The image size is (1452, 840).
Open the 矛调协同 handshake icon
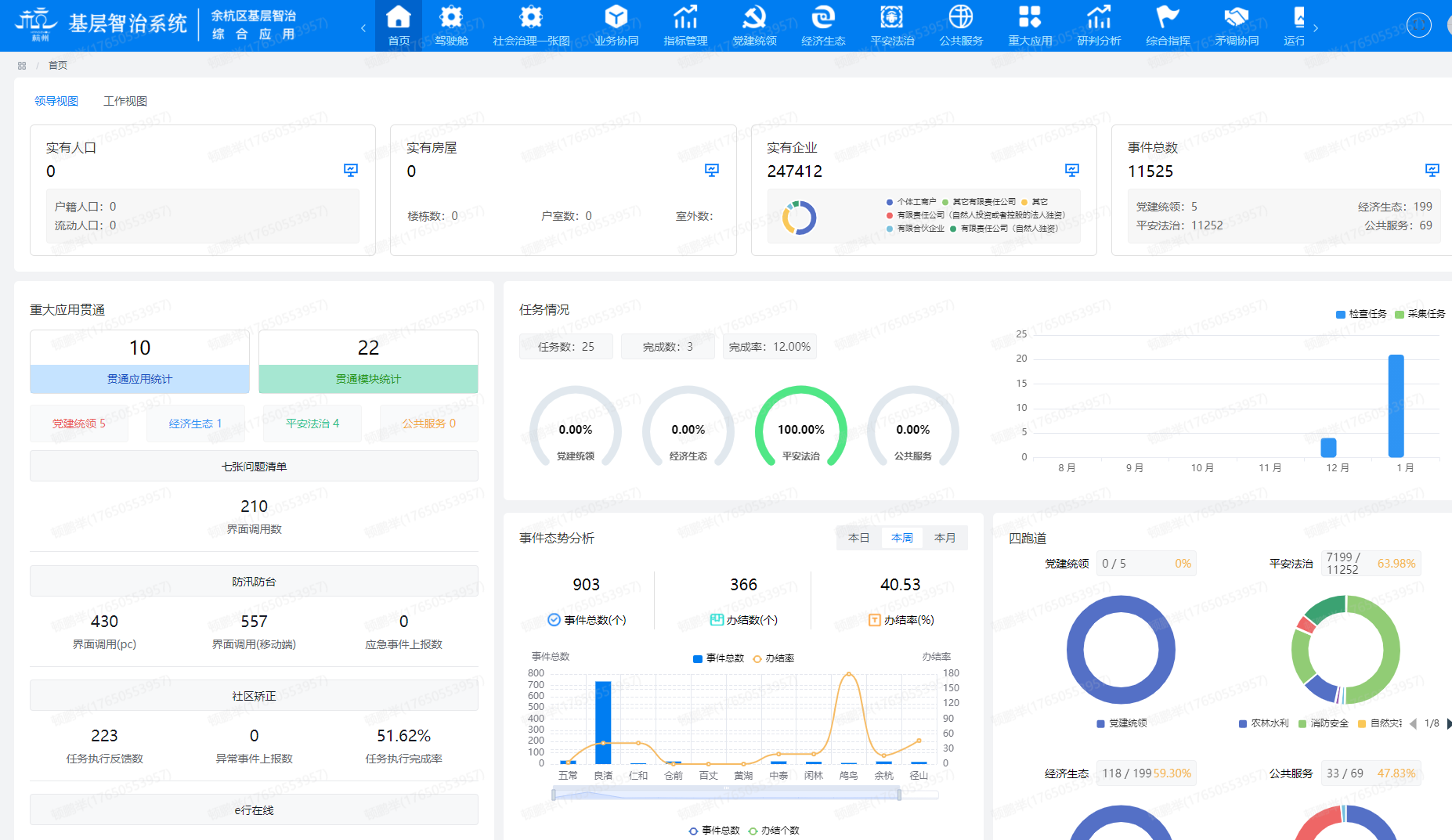[1237, 16]
